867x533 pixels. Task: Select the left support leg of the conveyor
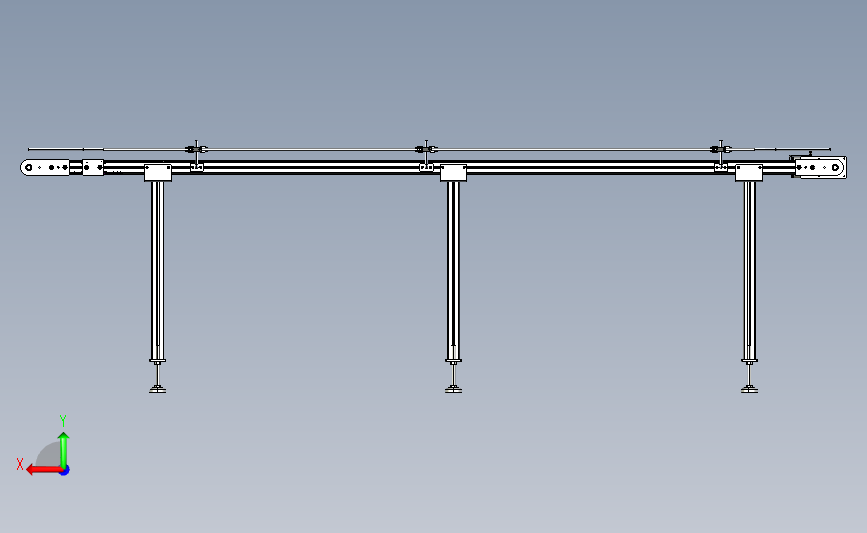[158, 271]
